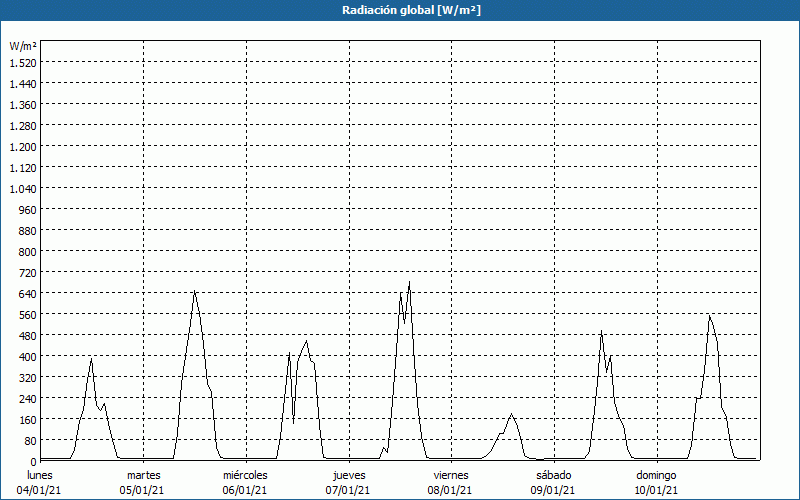This screenshot has height=500, width=800.
Task: Click the W/m² axis unit label
Action: [23, 46]
